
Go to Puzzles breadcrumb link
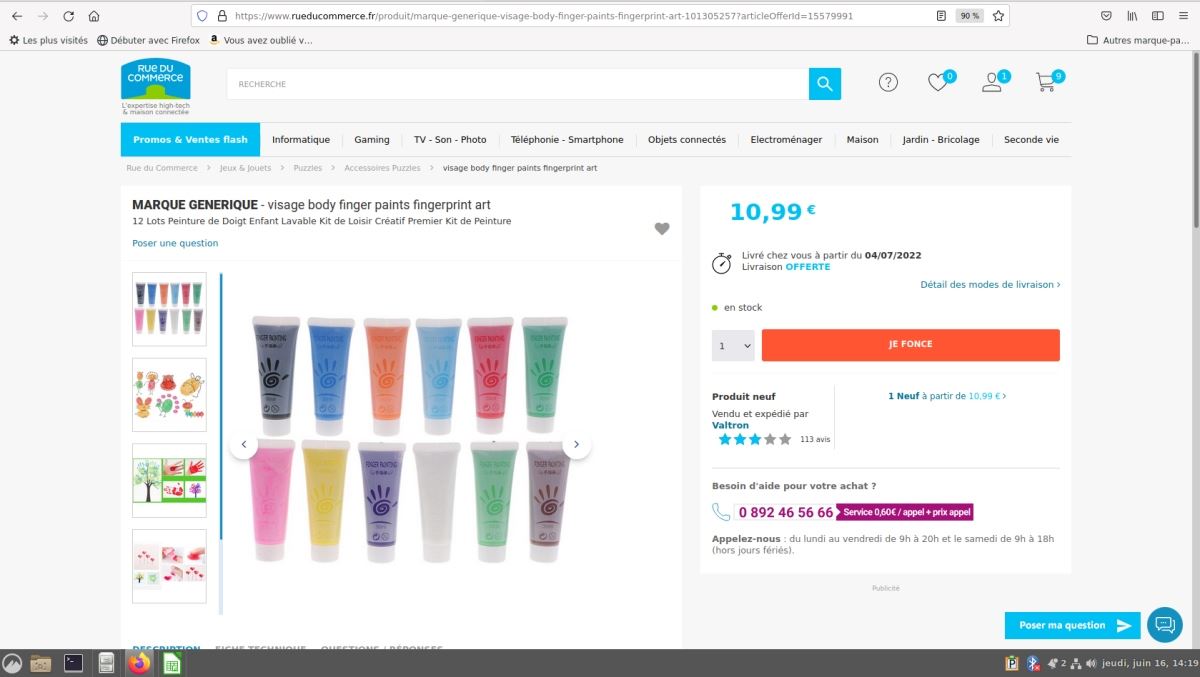308,168
